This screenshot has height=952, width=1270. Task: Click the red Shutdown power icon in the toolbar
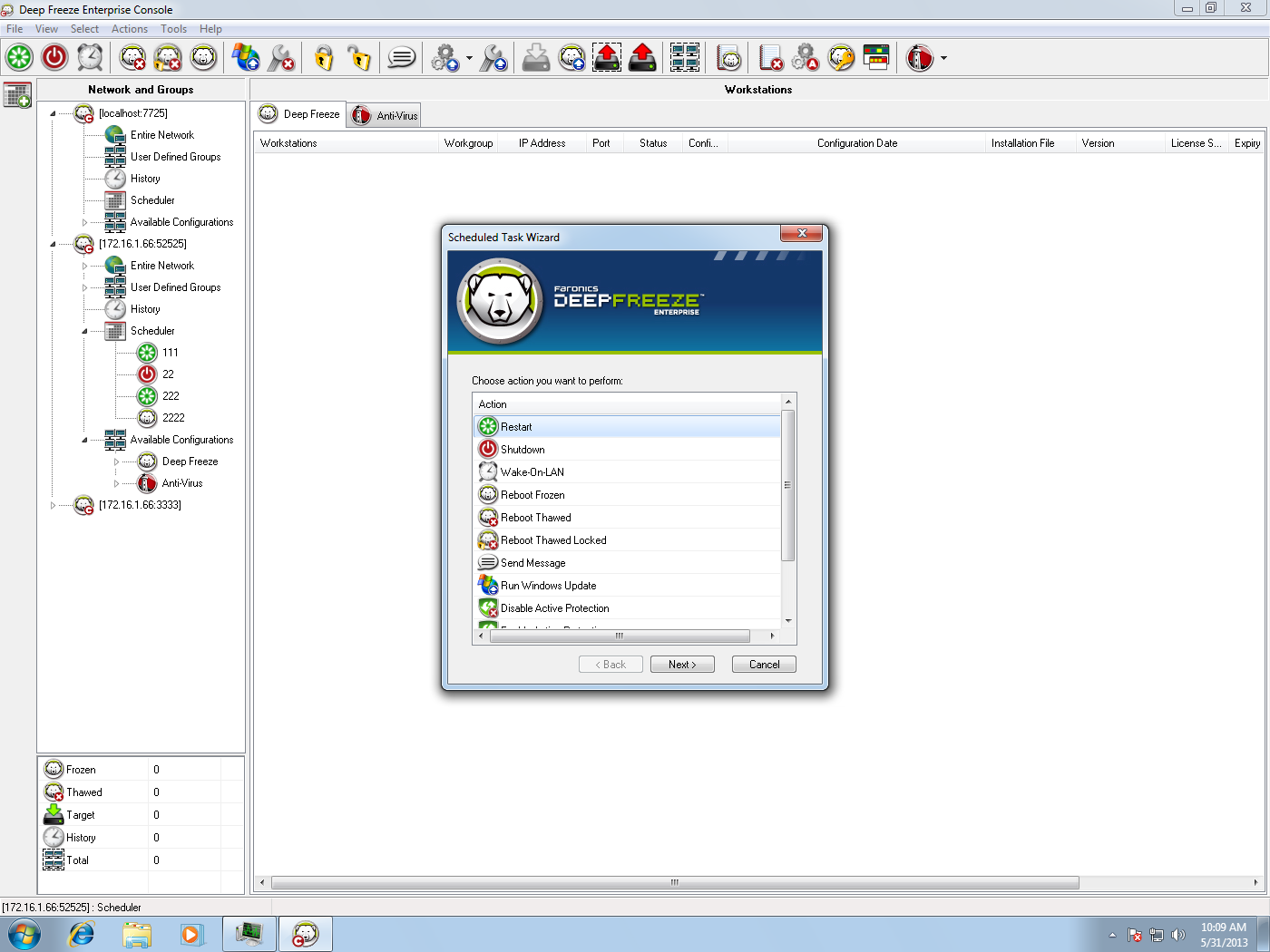(54, 57)
